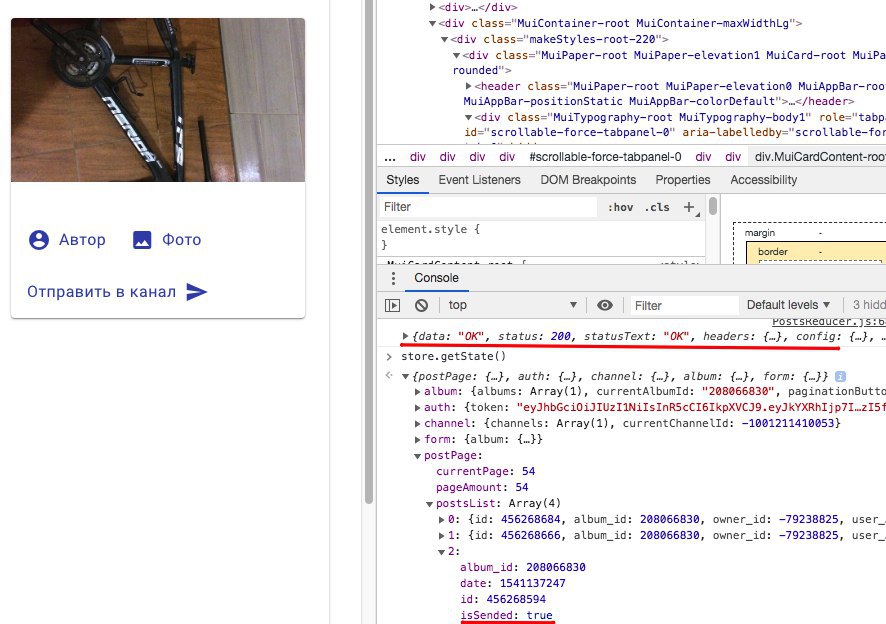The width and height of the screenshot is (886, 624).
Task: Open the DOM Breakpoints tab
Action: pos(587,180)
